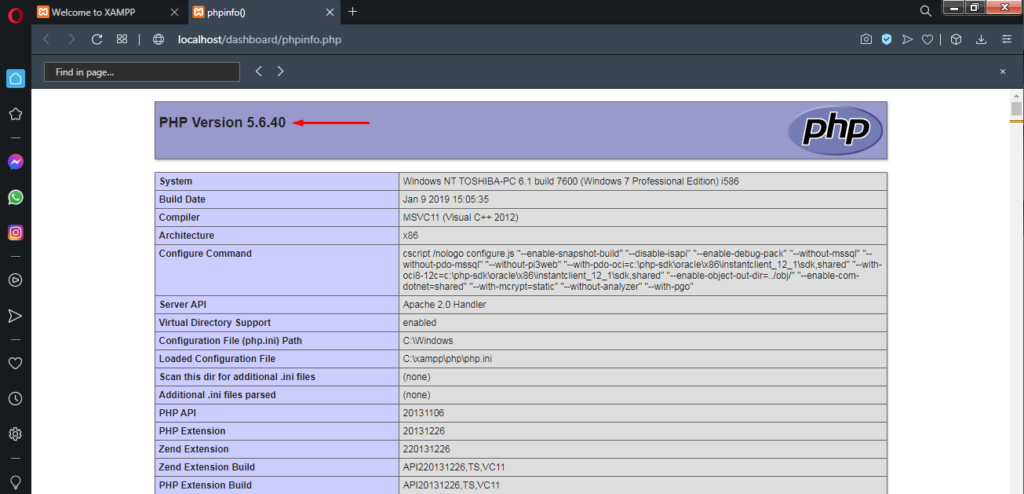Viewport: 1024px width, 494px height.
Task: Go forward to the next page
Action: (x=71, y=40)
